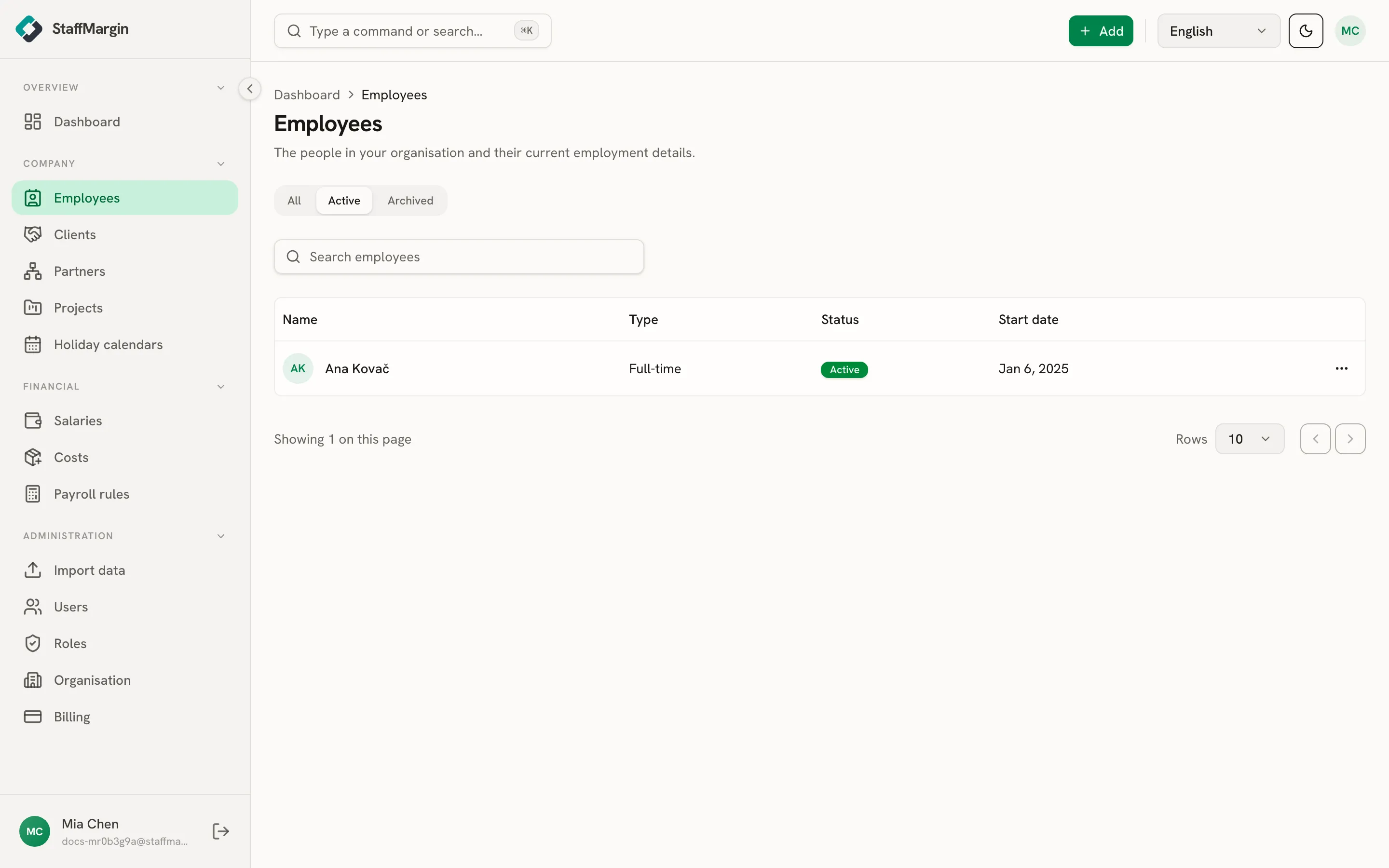Collapse the sidebar with the arrow button
Screen dimensions: 1389x868
pos(250,89)
